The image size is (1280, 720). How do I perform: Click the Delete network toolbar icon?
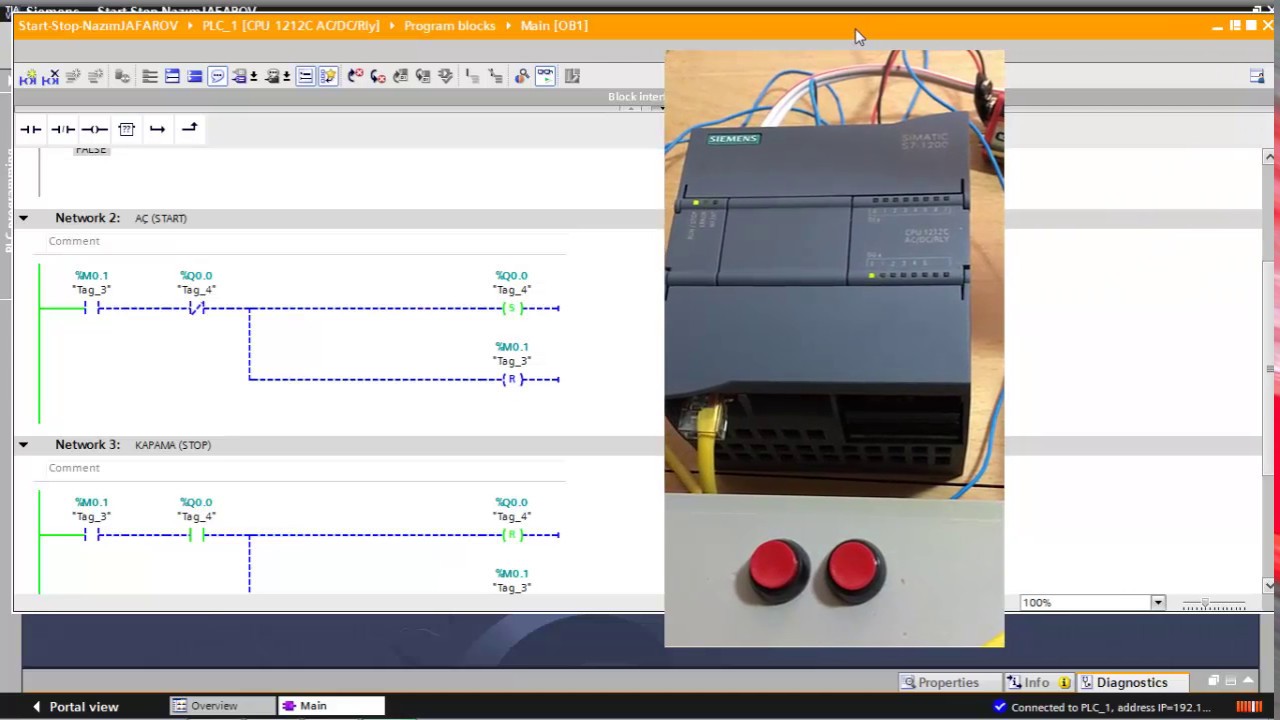50,76
